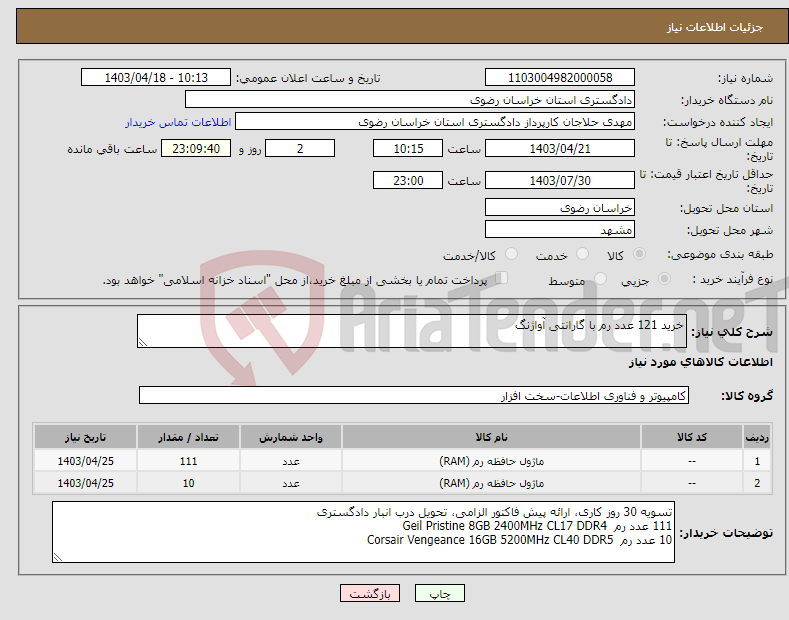This screenshot has width=789, height=620.
Task: Select the خدمت radio button
Action: tap(582, 254)
